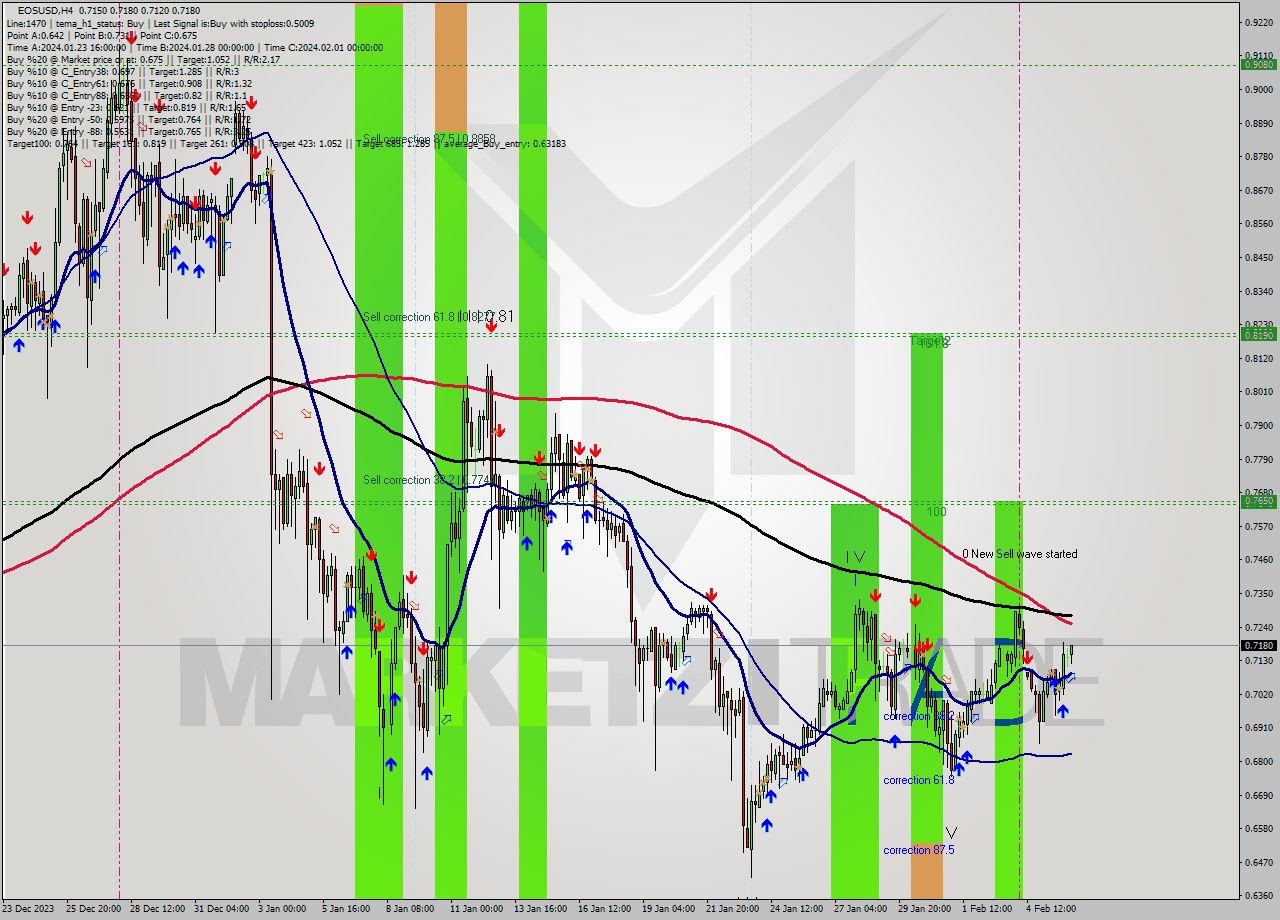Click the 0.6470 price axis label

[1257, 862]
